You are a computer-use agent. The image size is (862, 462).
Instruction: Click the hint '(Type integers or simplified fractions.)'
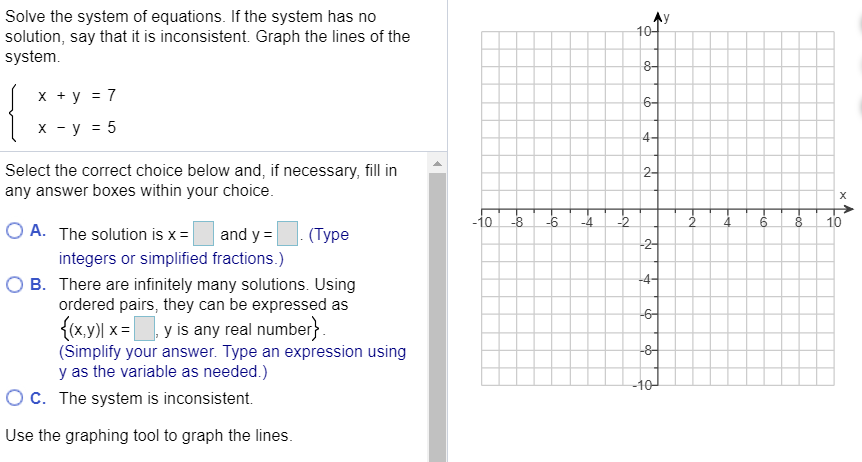[x=204, y=246]
